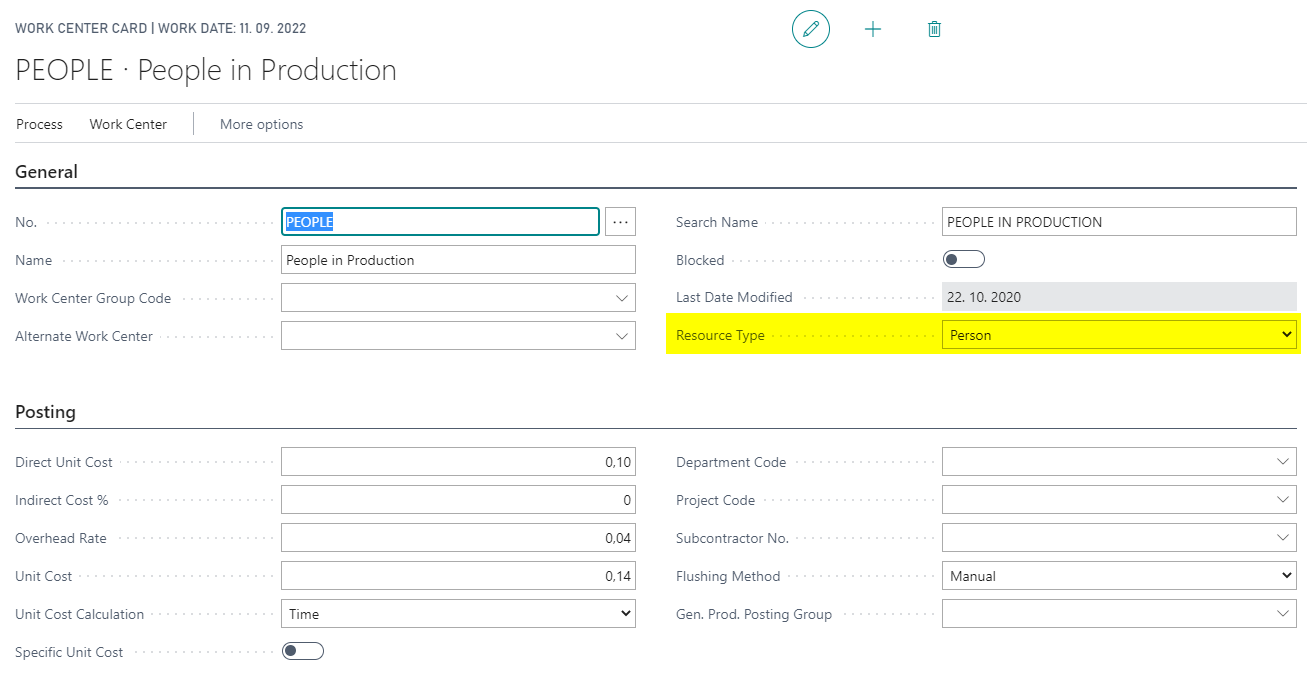Click the edit pencil icon
The width and height of the screenshot is (1307, 687).
point(811,29)
